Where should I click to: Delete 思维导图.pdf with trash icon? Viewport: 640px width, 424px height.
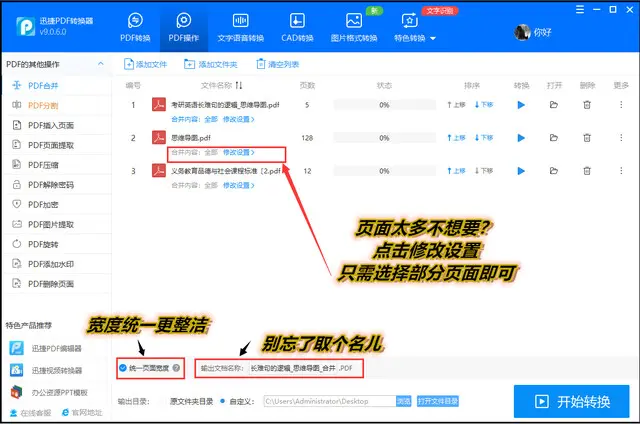[587, 138]
